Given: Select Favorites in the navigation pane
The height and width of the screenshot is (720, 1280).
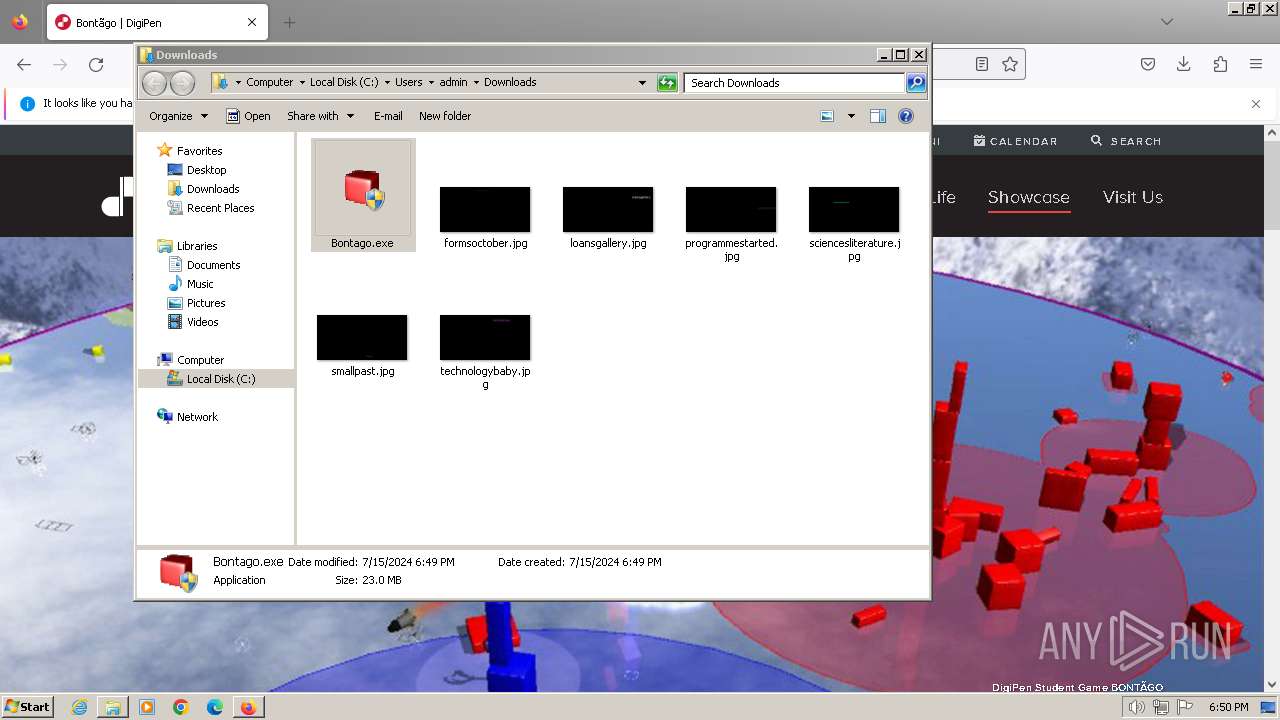Looking at the screenshot, I should click(x=199, y=151).
